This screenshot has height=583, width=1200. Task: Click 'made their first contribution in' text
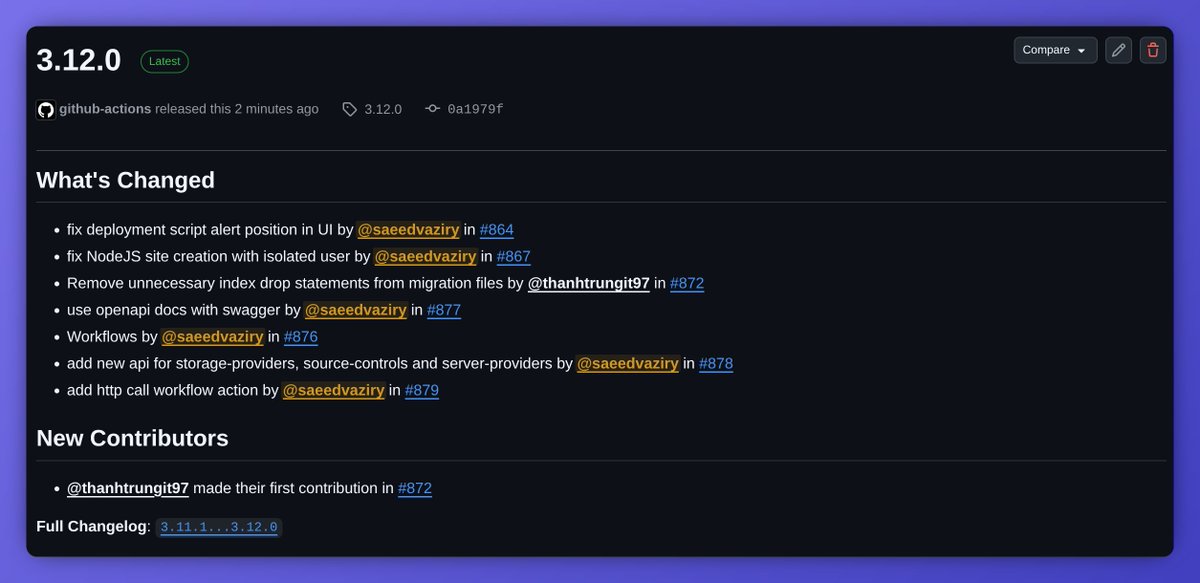click(293, 489)
